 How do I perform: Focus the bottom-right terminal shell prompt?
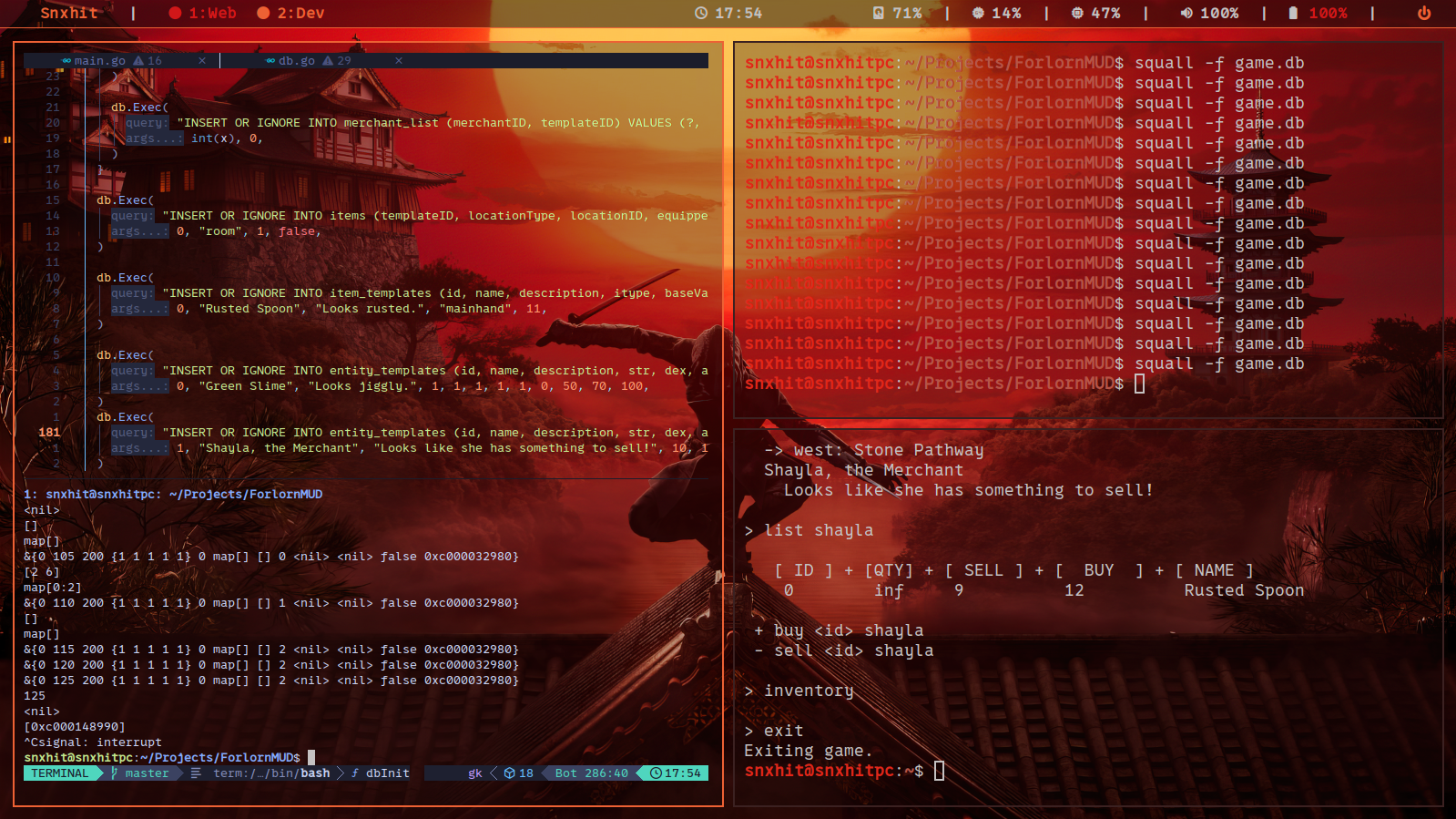939,771
